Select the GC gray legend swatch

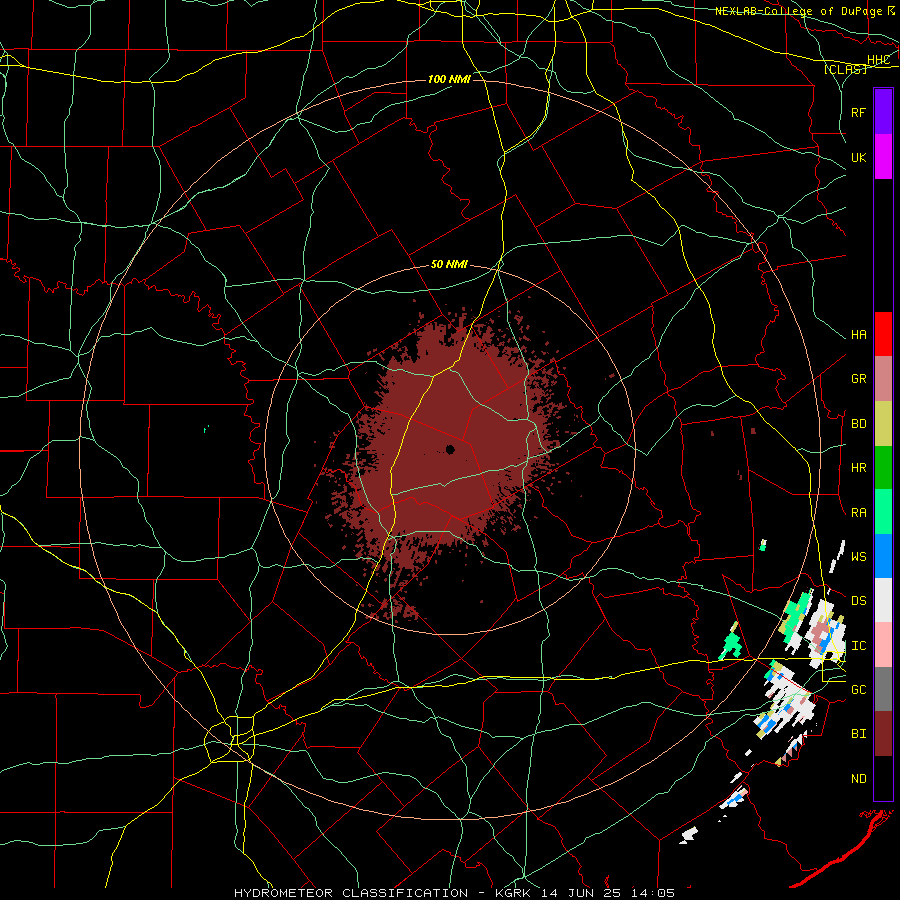883,689
